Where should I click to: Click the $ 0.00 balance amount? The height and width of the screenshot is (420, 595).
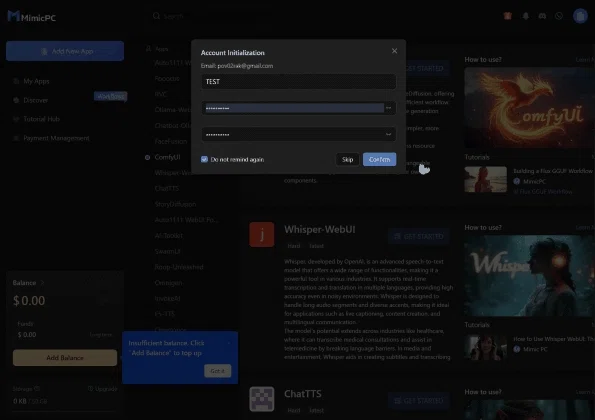pyautogui.click(x=29, y=300)
